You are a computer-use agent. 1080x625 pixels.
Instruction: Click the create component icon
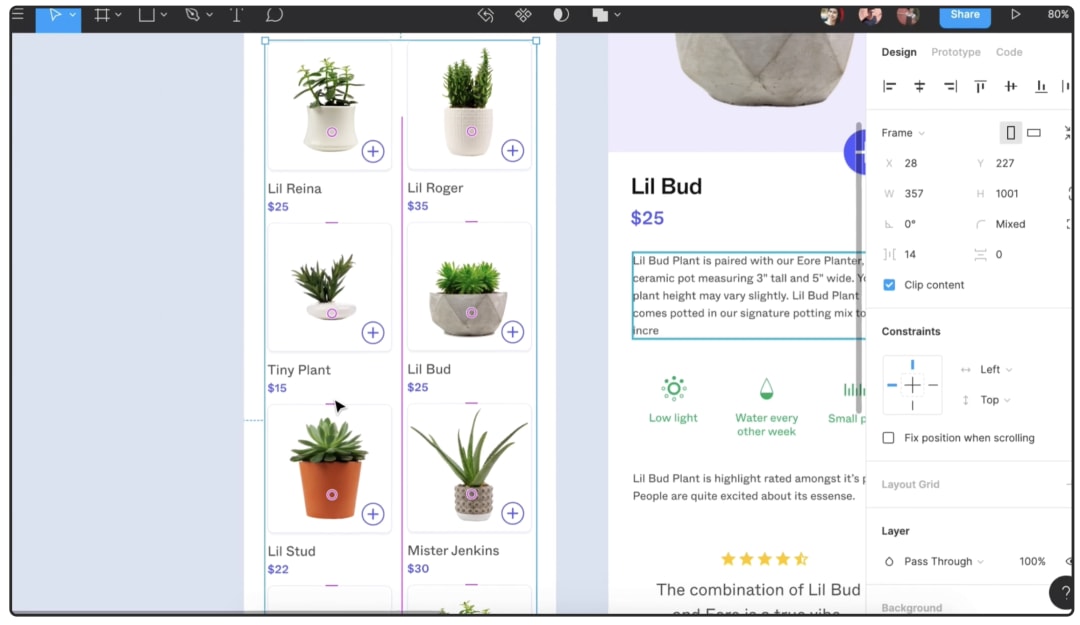[523, 14]
